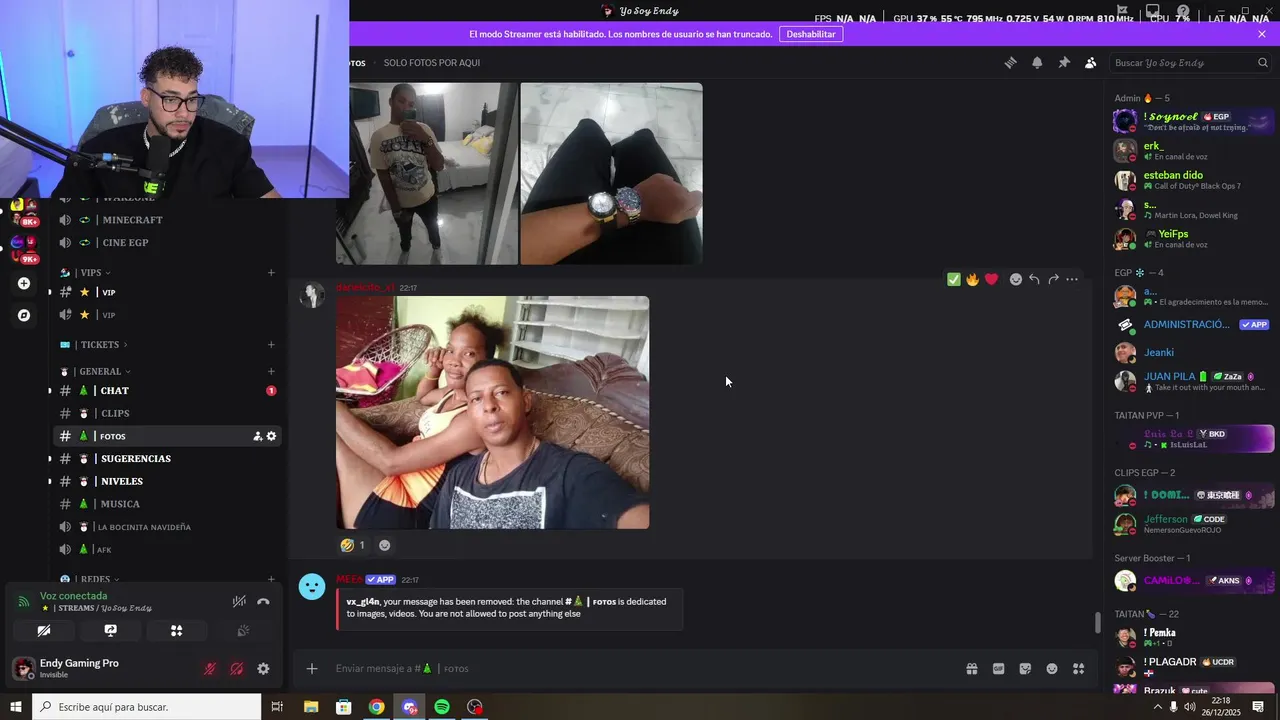Open the MUSICA channel

167,504
